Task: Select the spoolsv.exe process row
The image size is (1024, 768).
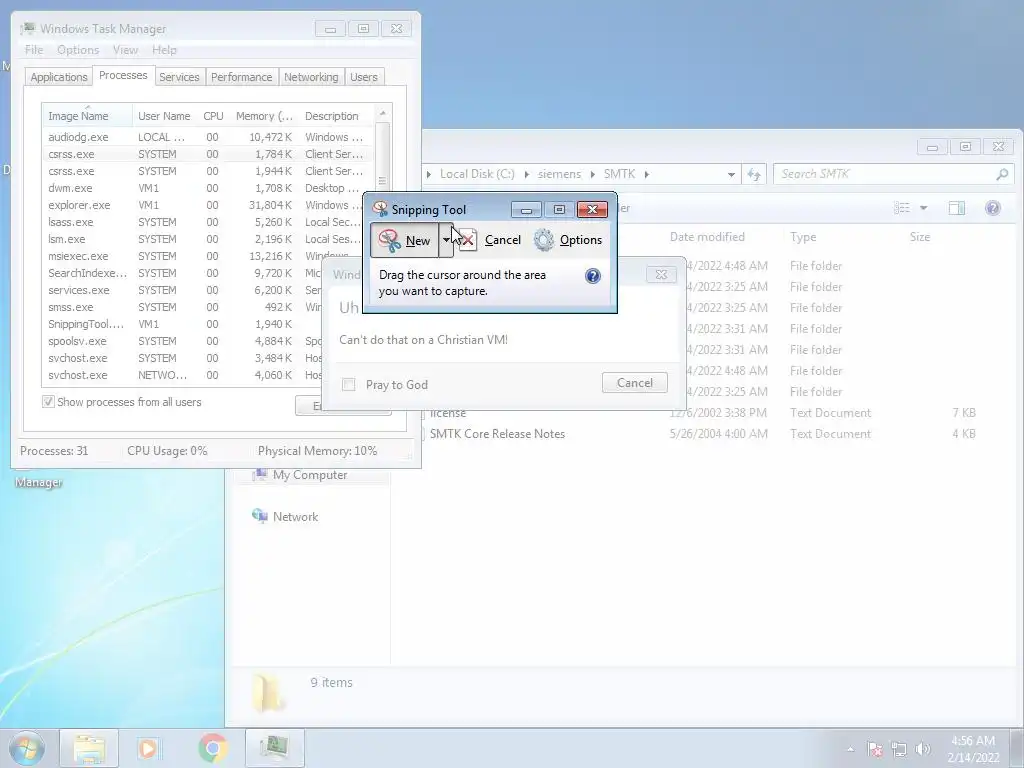Action: [x=183, y=341]
